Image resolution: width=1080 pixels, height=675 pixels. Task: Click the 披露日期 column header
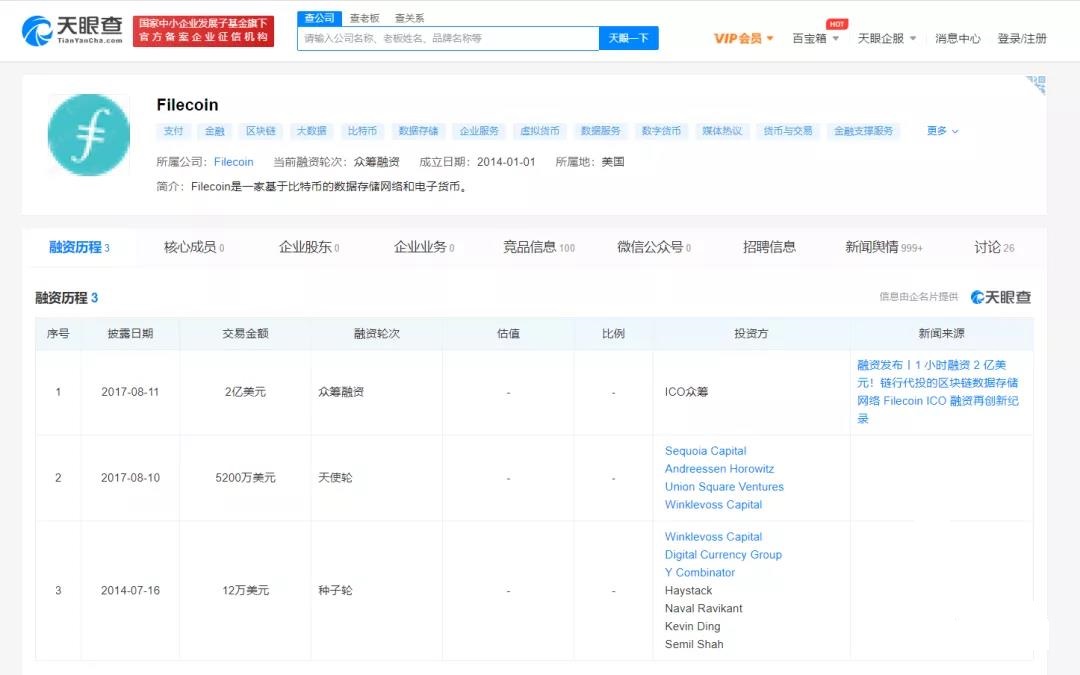coord(130,333)
